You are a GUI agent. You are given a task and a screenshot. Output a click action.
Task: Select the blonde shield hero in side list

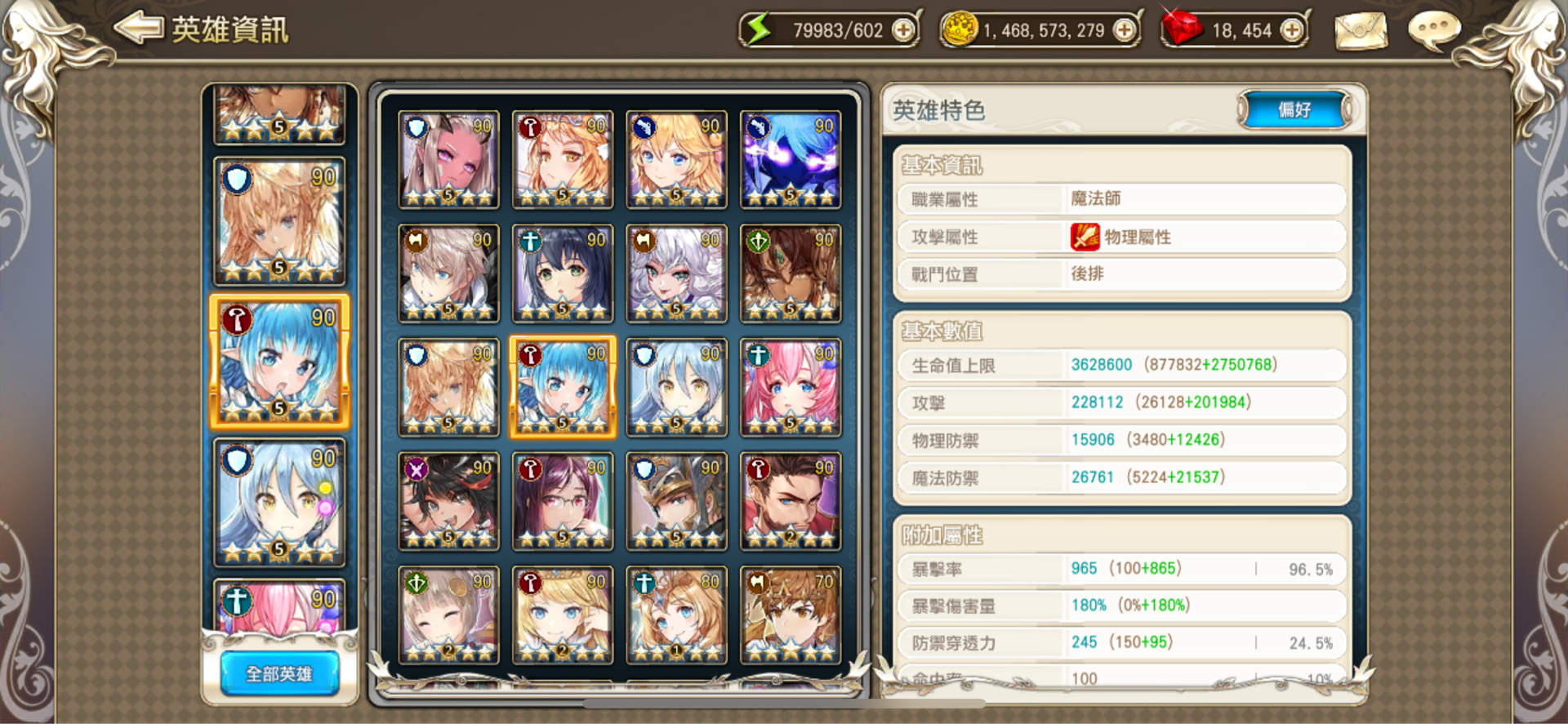pyautogui.click(x=279, y=221)
